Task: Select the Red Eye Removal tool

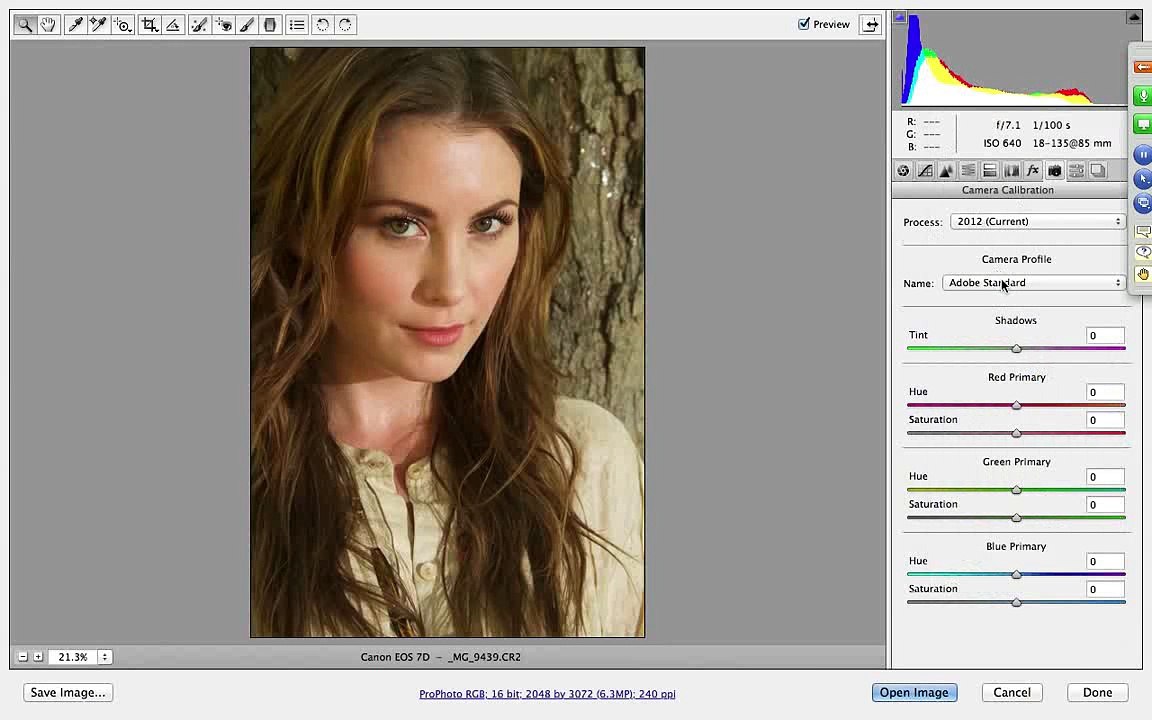Action: tap(223, 25)
